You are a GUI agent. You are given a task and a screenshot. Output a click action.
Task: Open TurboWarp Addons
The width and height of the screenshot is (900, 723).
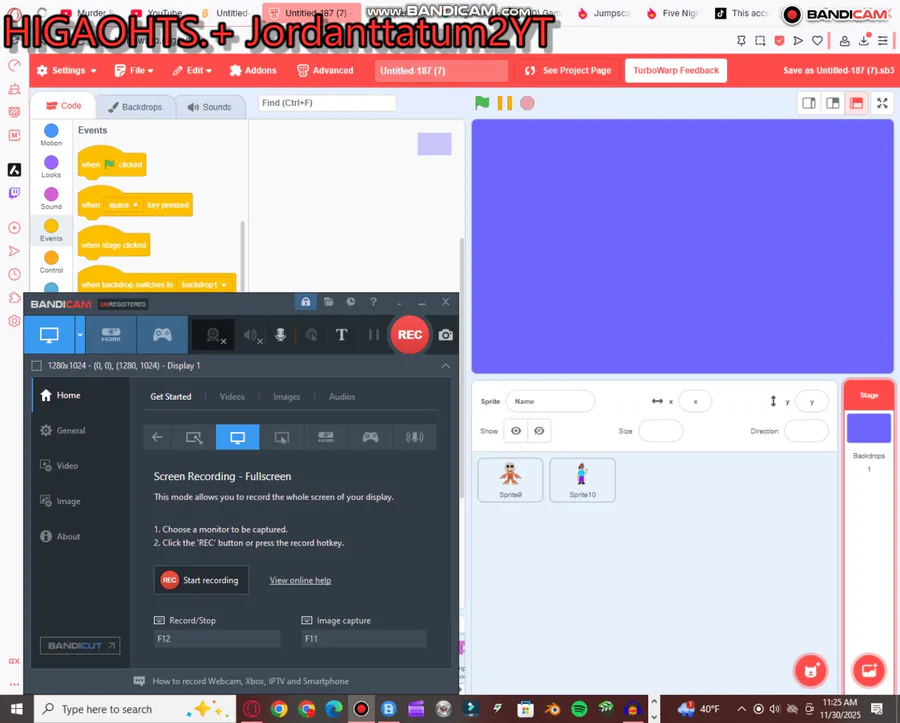coord(253,71)
